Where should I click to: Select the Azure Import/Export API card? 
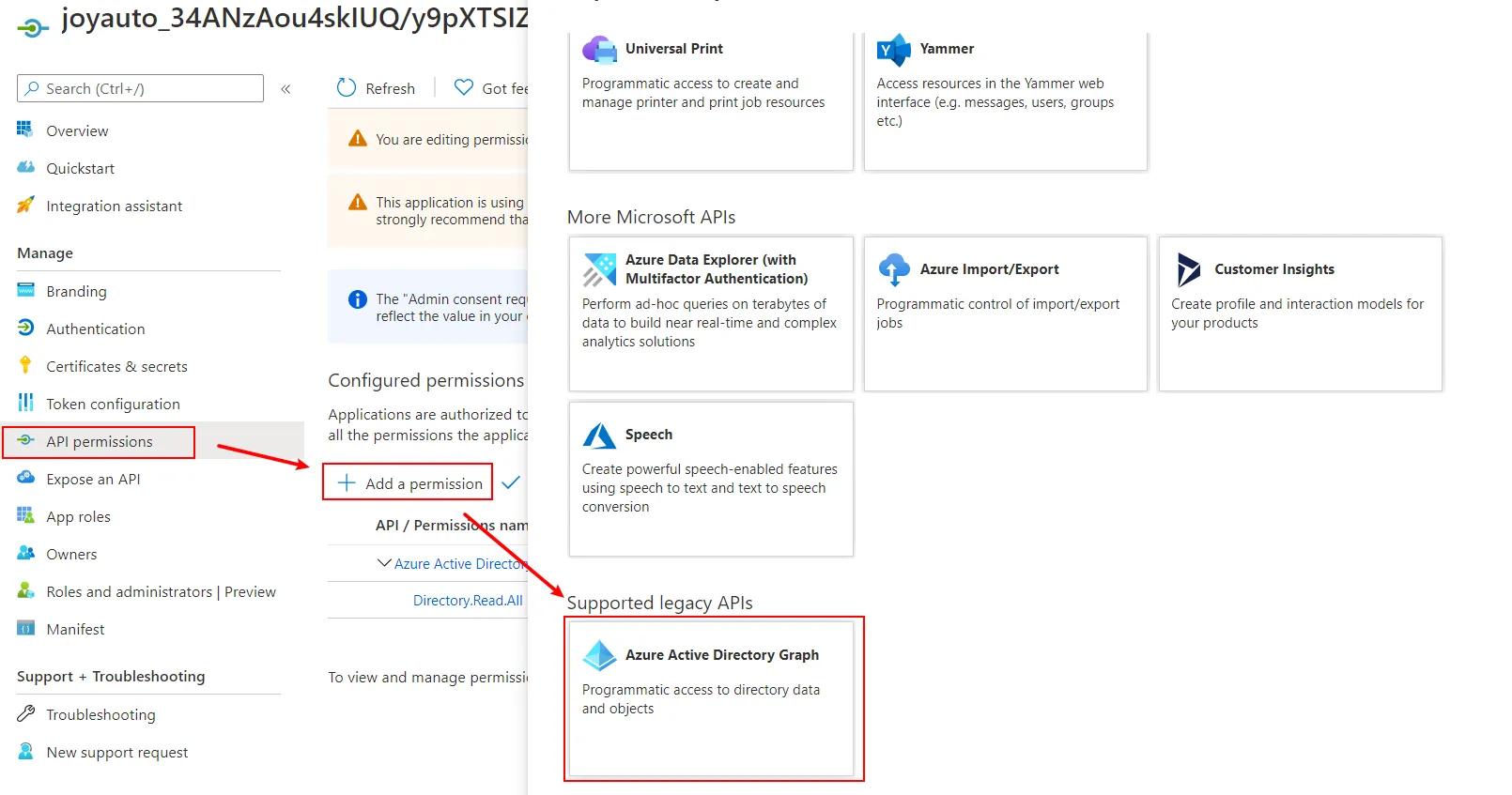(1005, 313)
